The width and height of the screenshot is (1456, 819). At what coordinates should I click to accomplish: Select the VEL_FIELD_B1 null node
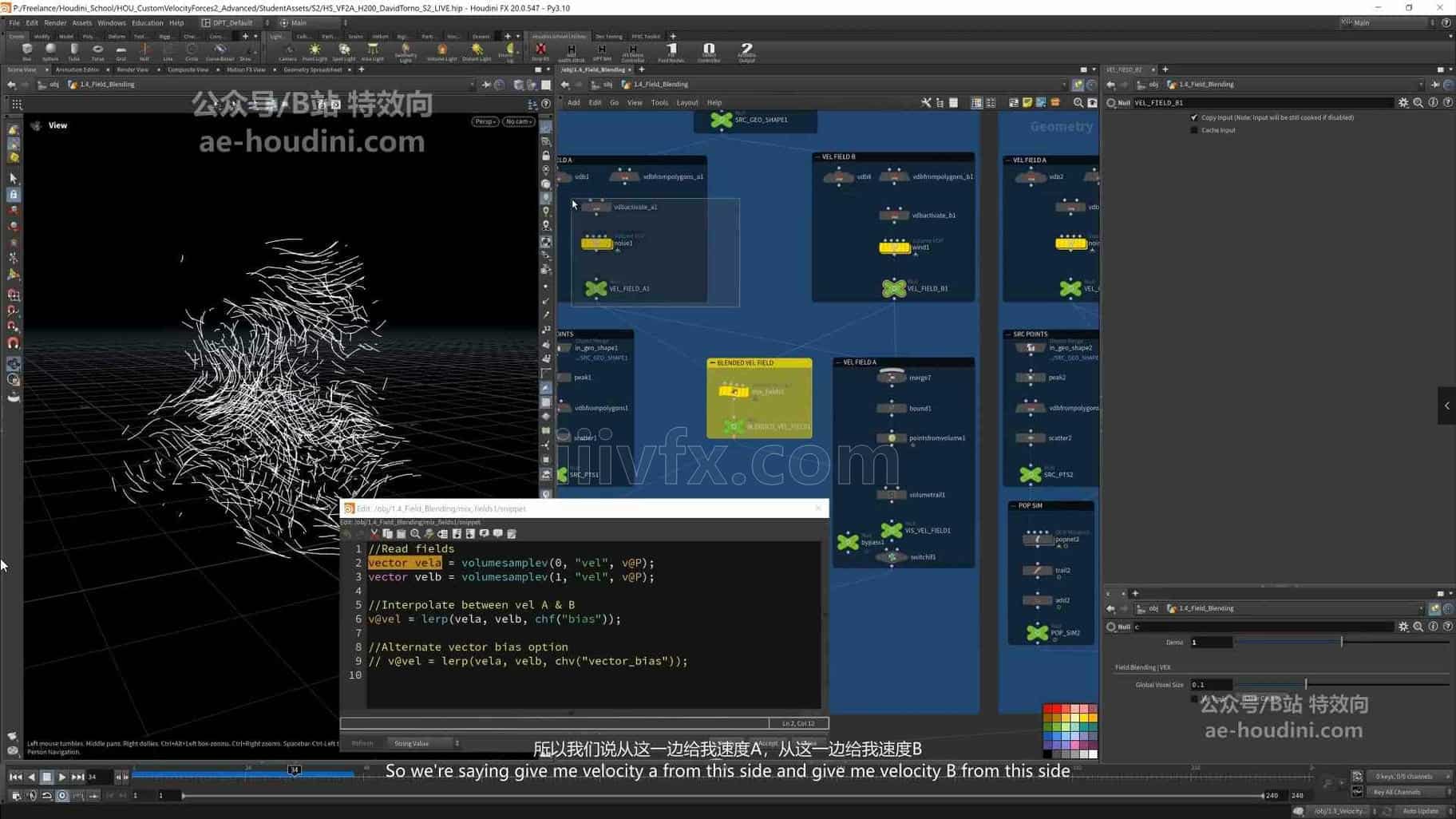(x=894, y=288)
